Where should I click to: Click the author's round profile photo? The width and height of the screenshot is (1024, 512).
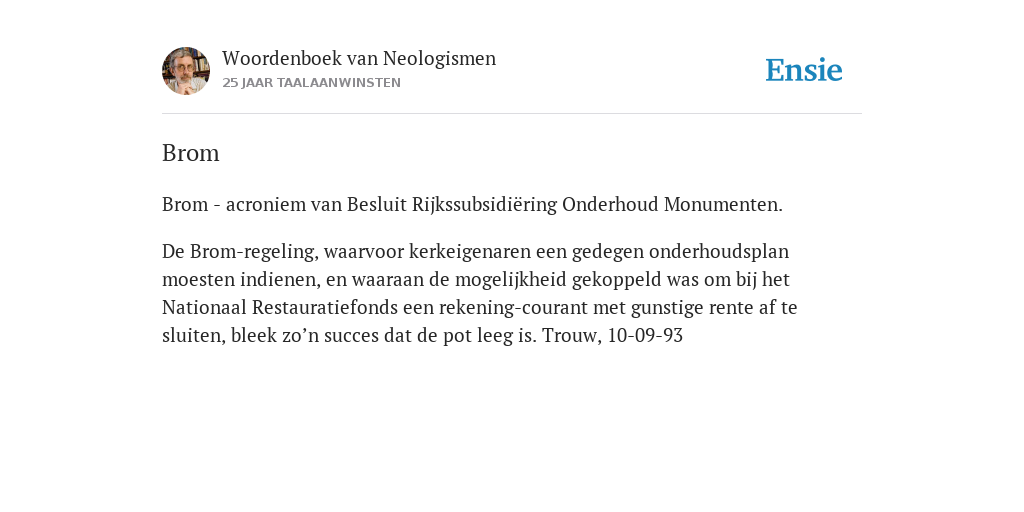pyautogui.click(x=186, y=71)
